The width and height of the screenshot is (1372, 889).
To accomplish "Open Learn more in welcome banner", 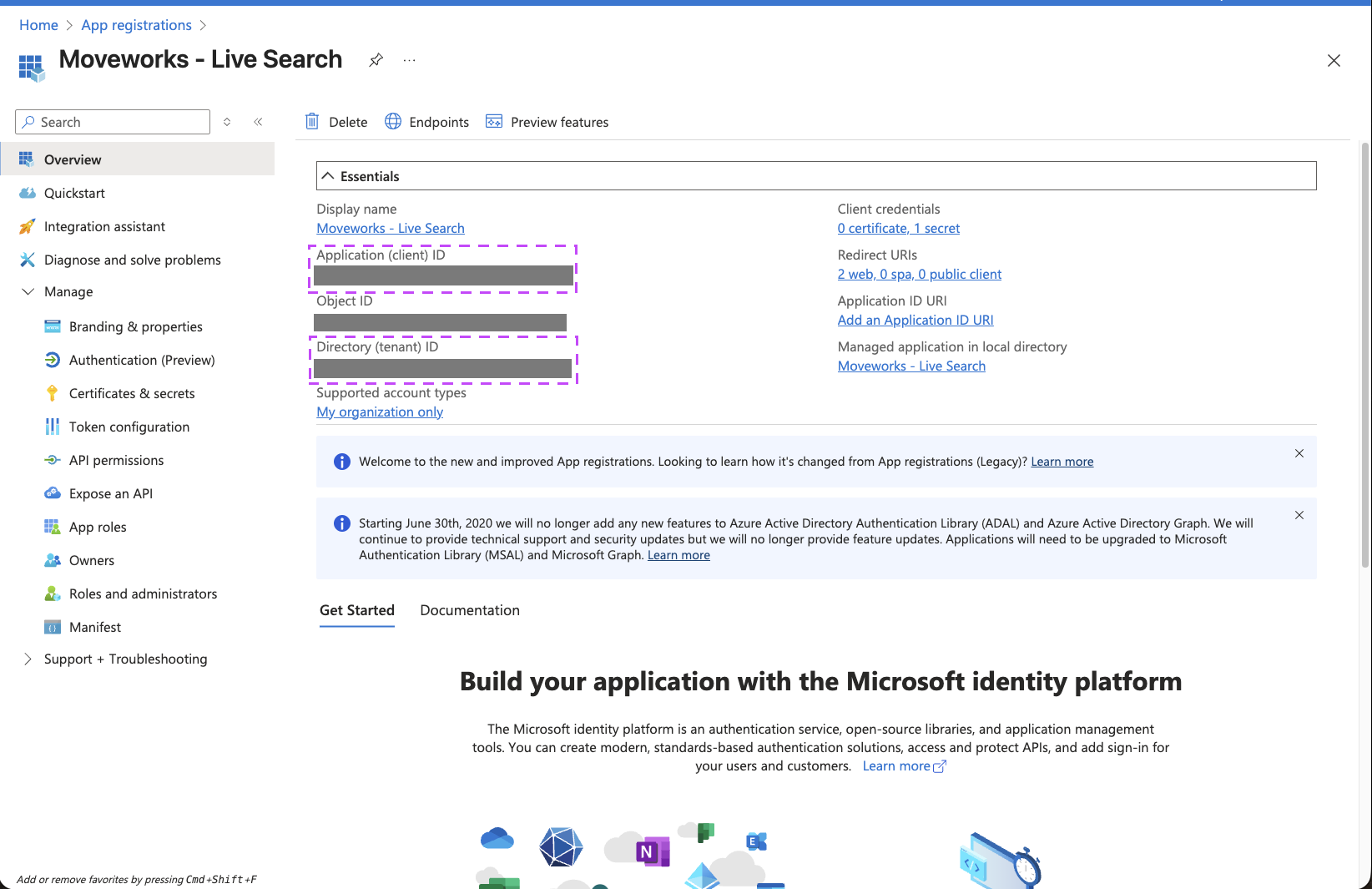I will click(1062, 462).
